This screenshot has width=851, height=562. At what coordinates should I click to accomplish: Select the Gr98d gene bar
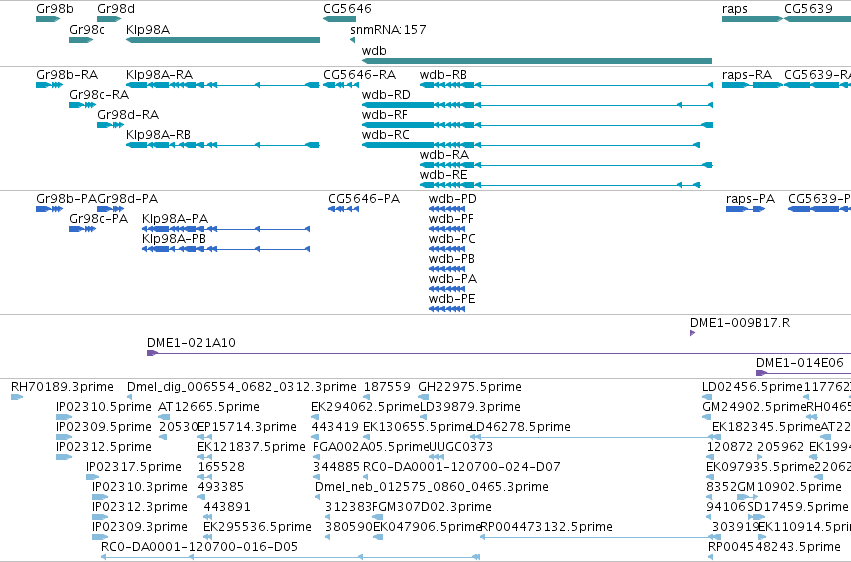point(109,19)
